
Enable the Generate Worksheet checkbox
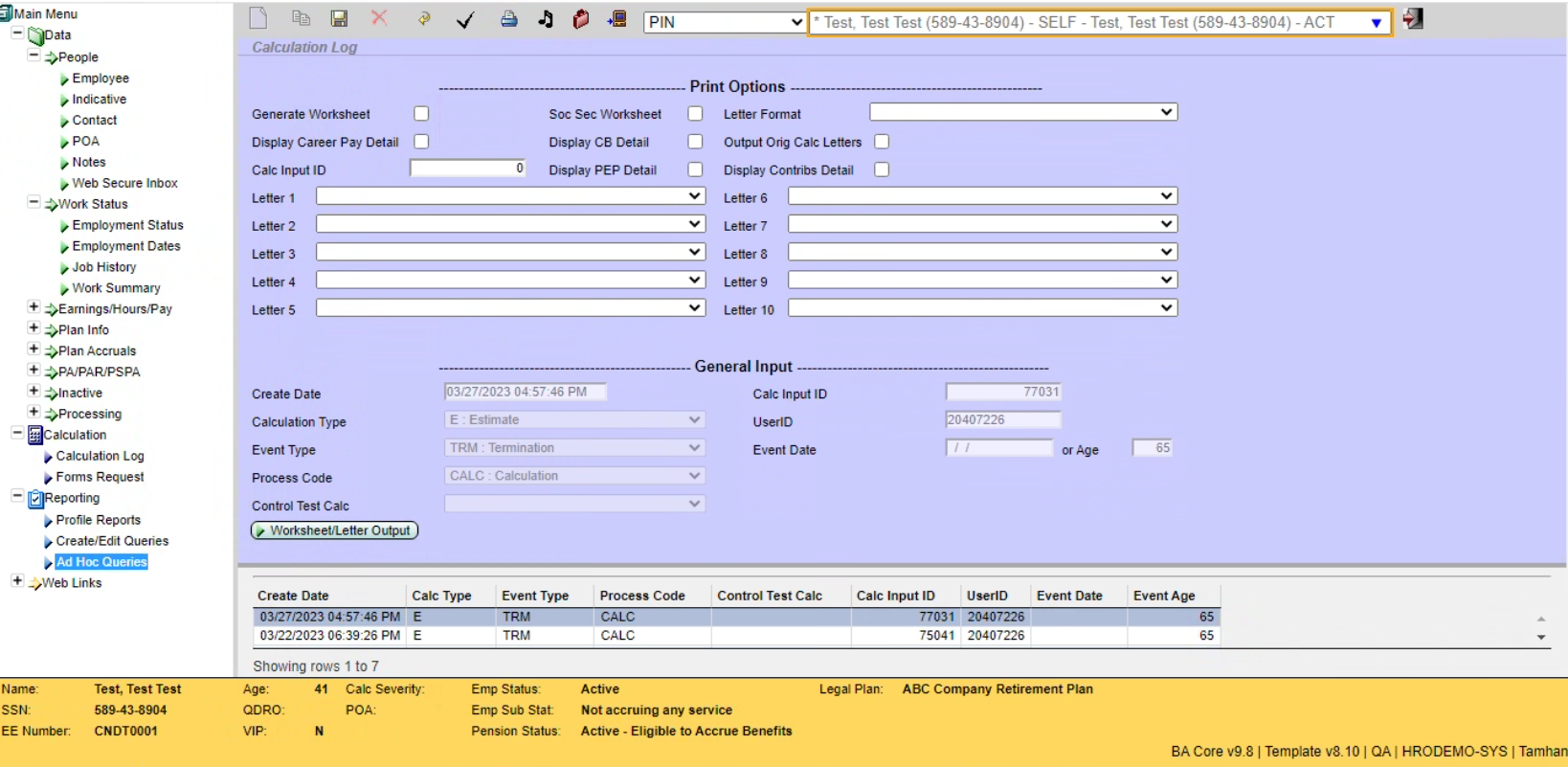421,114
